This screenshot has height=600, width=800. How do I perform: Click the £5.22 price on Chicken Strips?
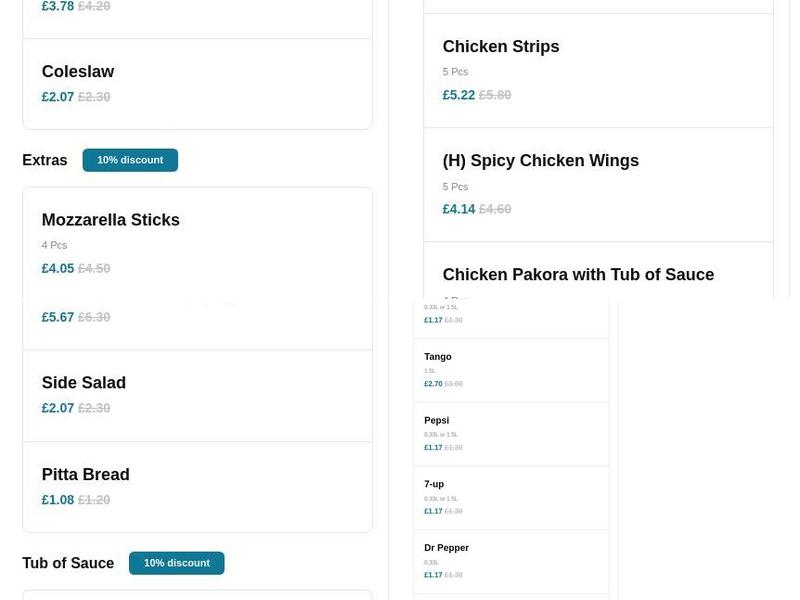(458, 94)
